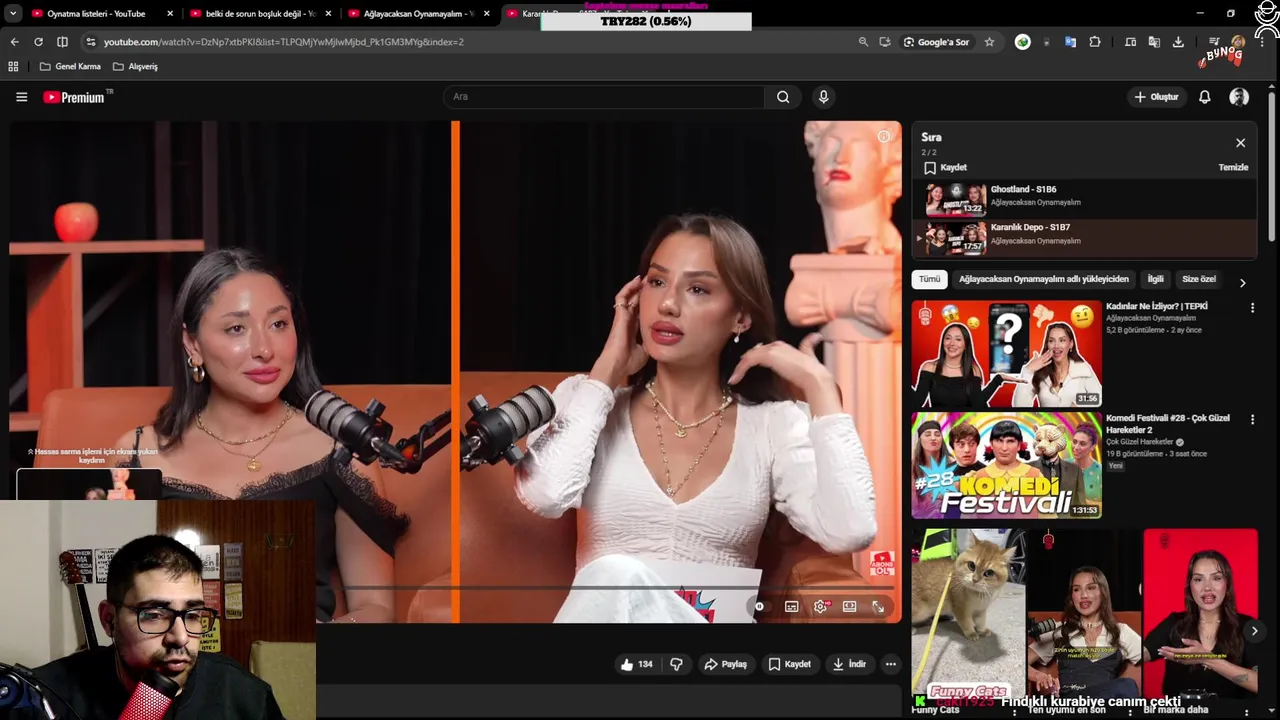Image resolution: width=1280 pixels, height=720 pixels.
Task: Expand the tab search dropdown arrow
Action: point(13,13)
